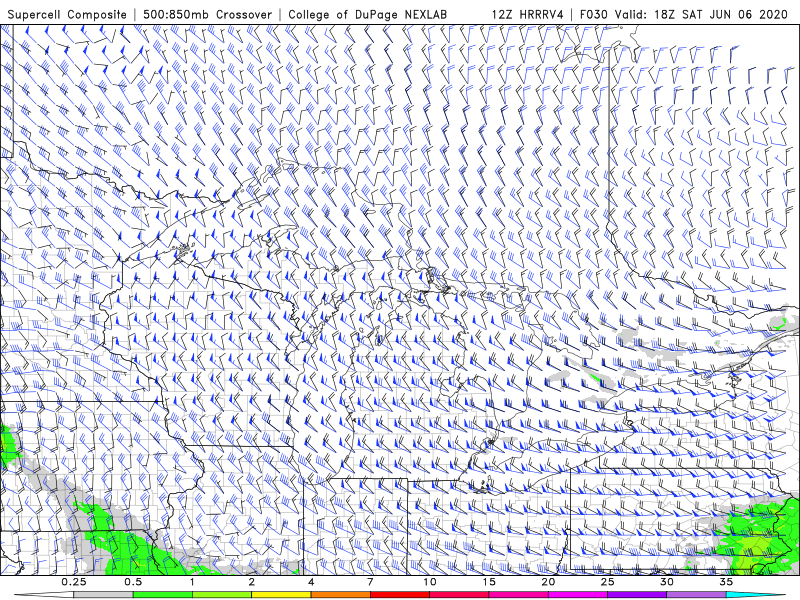Click 'College of DuPage NEXLAB' header text
The image size is (800, 600).
367,15
